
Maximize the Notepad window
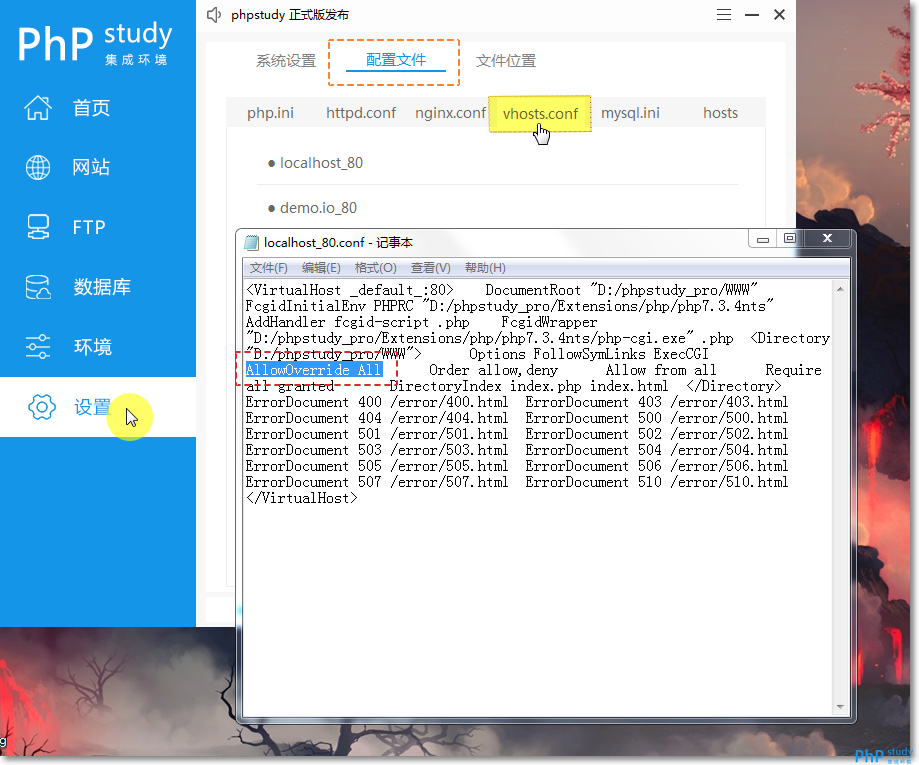(790, 239)
